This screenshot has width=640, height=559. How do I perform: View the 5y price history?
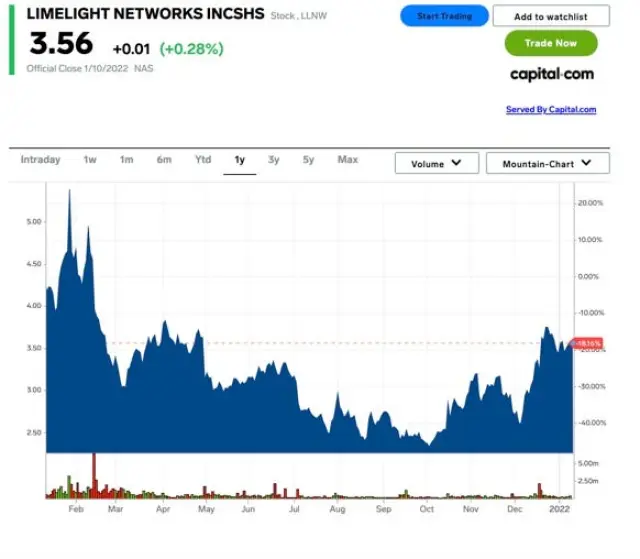point(308,160)
